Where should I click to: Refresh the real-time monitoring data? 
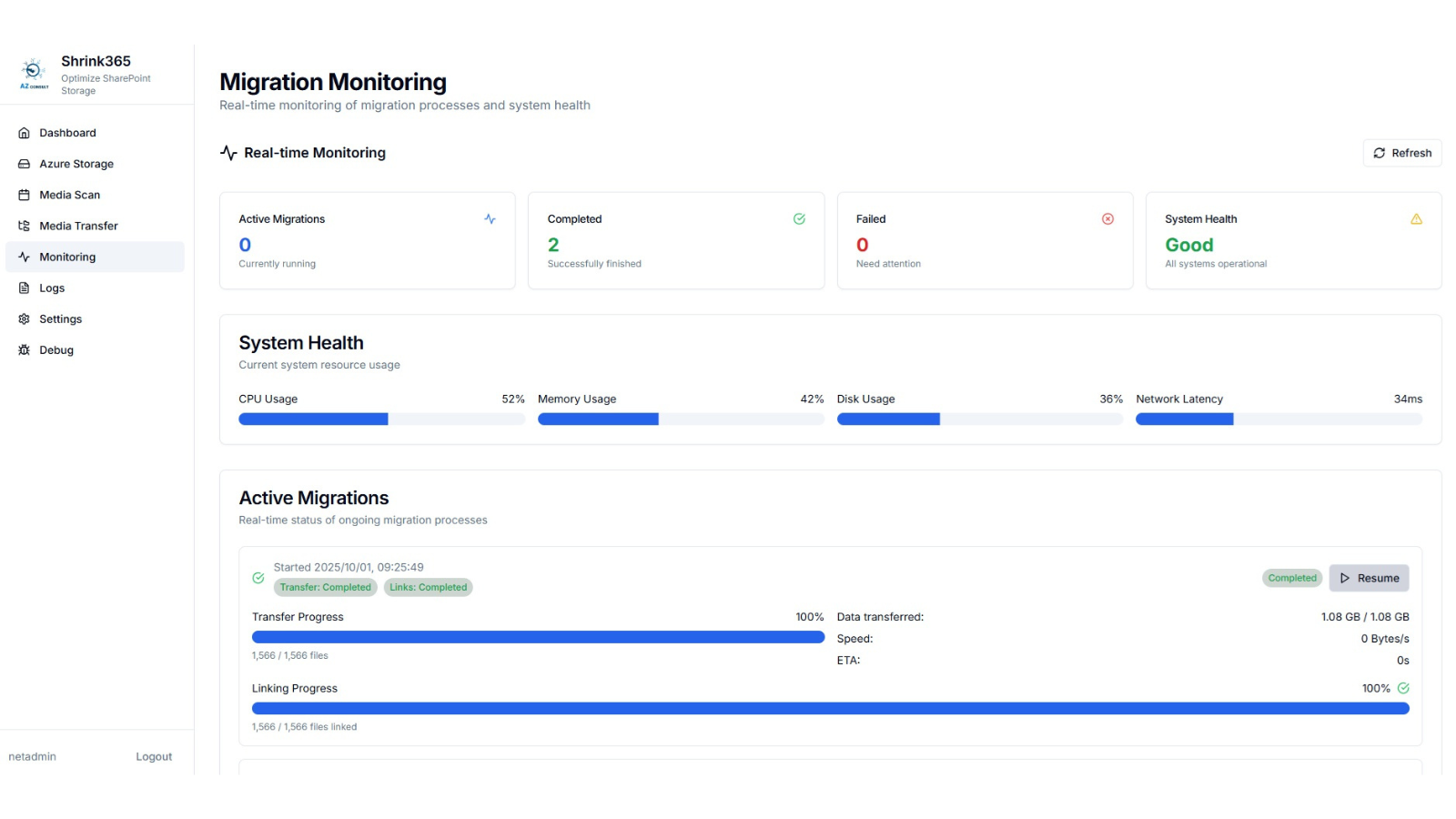click(1402, 153)
